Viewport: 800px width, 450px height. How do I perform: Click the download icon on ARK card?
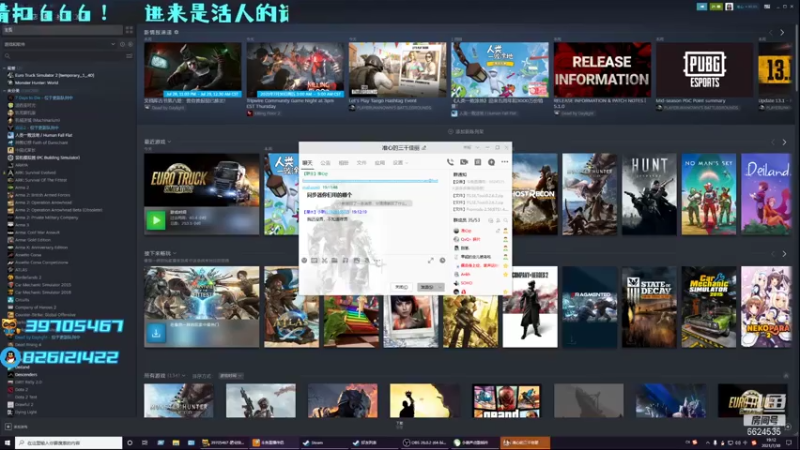[x=156, y=333]
